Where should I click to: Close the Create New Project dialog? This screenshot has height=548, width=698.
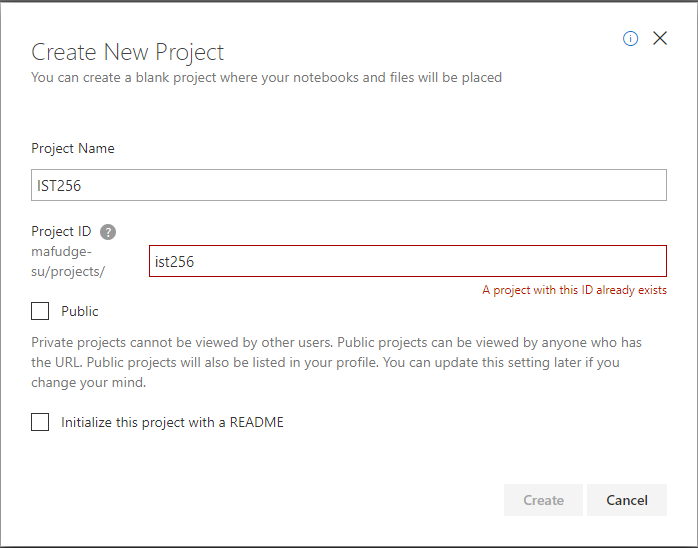coord(659,39)
